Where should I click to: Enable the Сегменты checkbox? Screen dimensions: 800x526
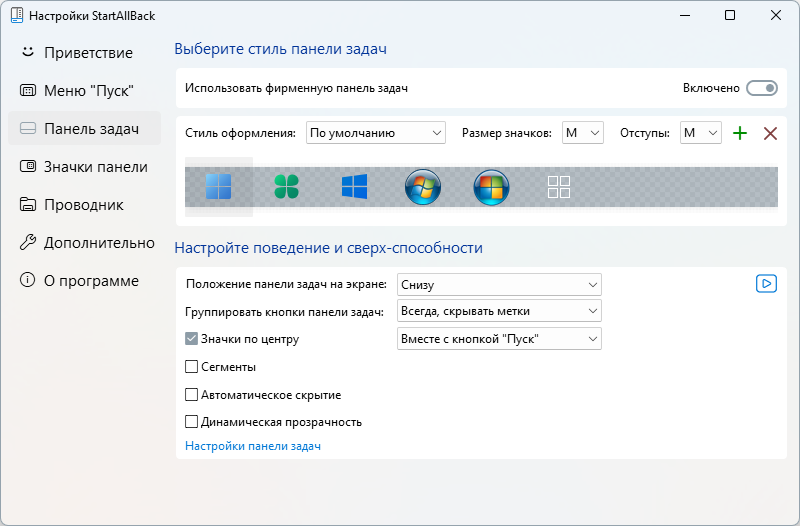pyautogui.click(x=191, y=367)
